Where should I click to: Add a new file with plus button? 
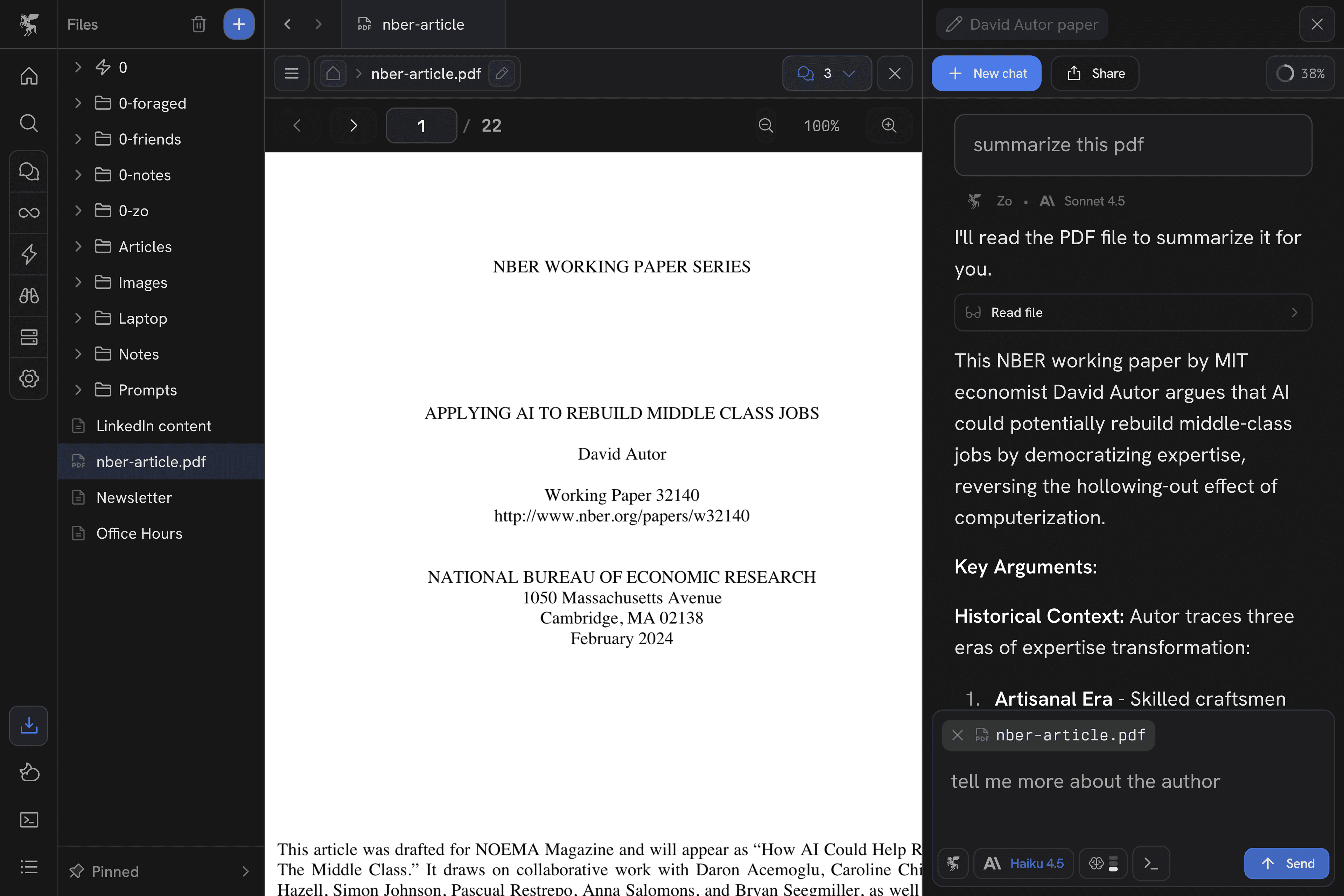point(239,24)
